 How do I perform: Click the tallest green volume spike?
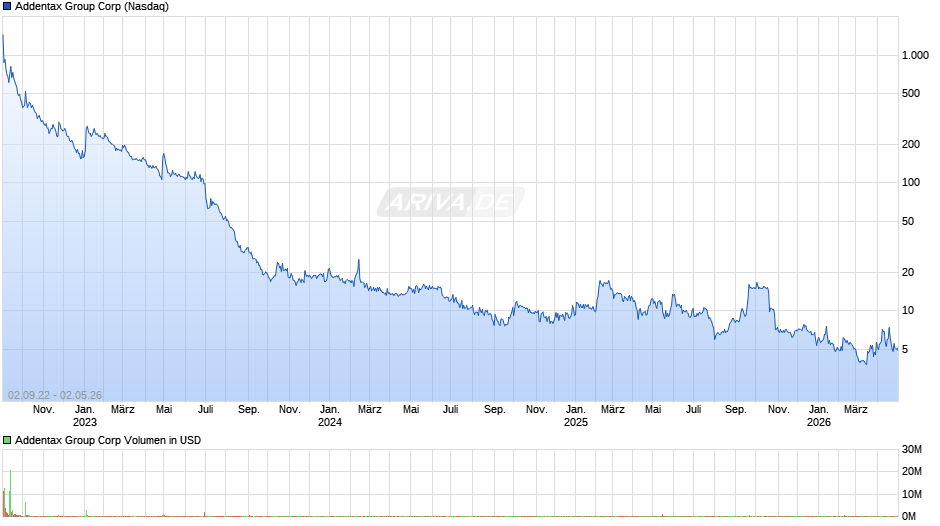(x=10, y=493)
